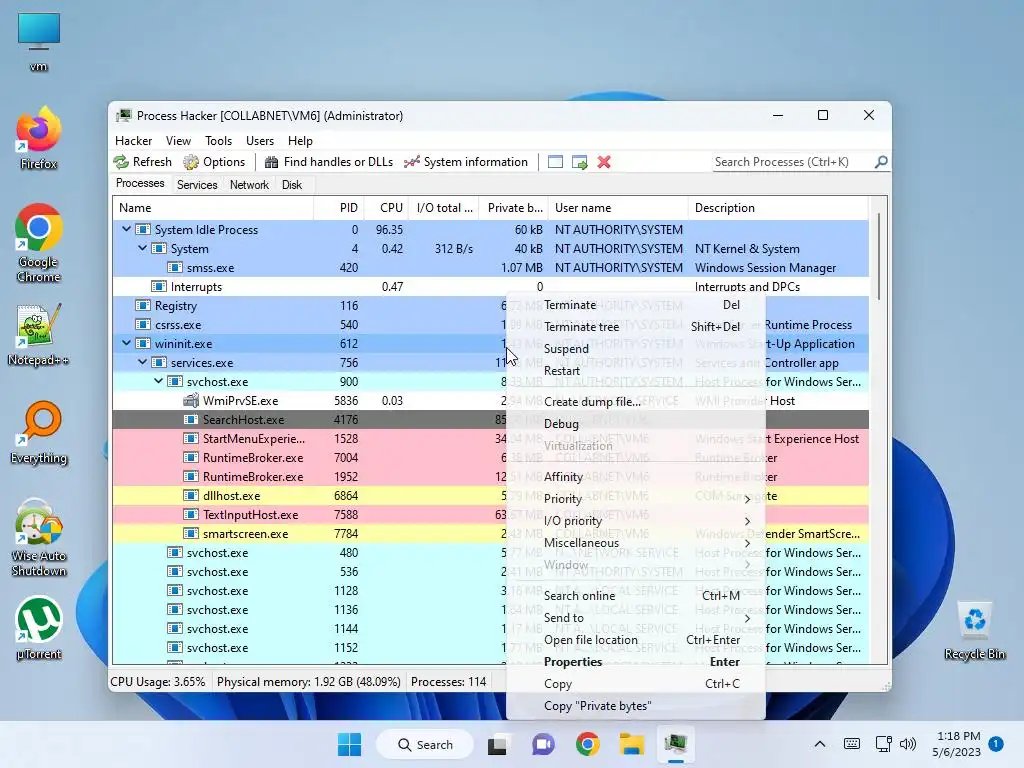Viewport: 1024px width, 768px height.
Task: Focus the Search Processes input field
Action: pos(793,161)
